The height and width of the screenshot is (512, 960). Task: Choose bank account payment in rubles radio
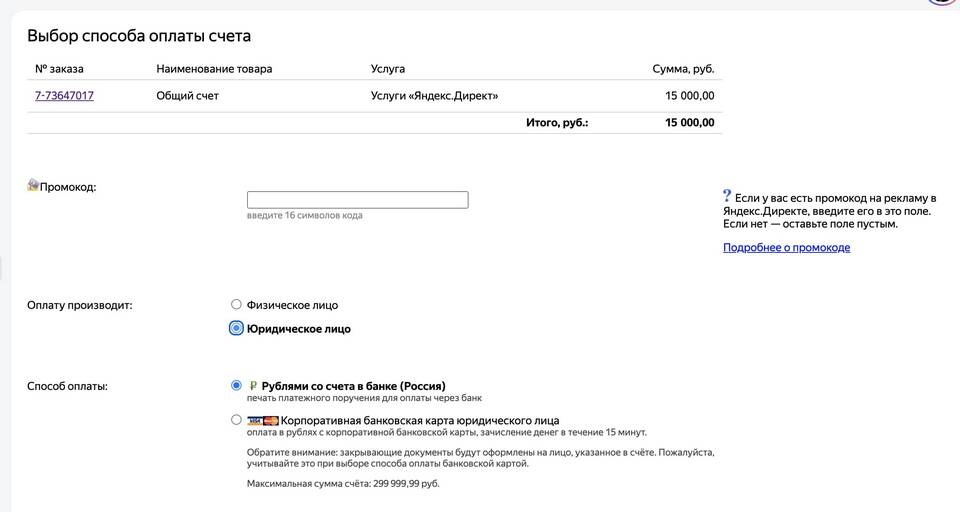(x=236, y=385)
